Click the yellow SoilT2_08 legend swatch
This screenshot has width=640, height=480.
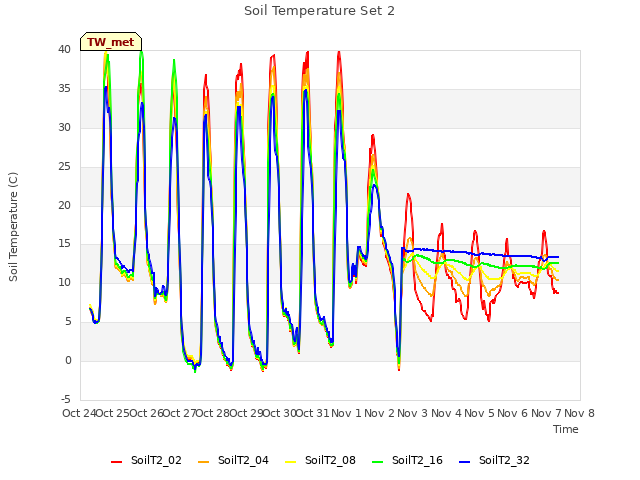coord(290,462)
